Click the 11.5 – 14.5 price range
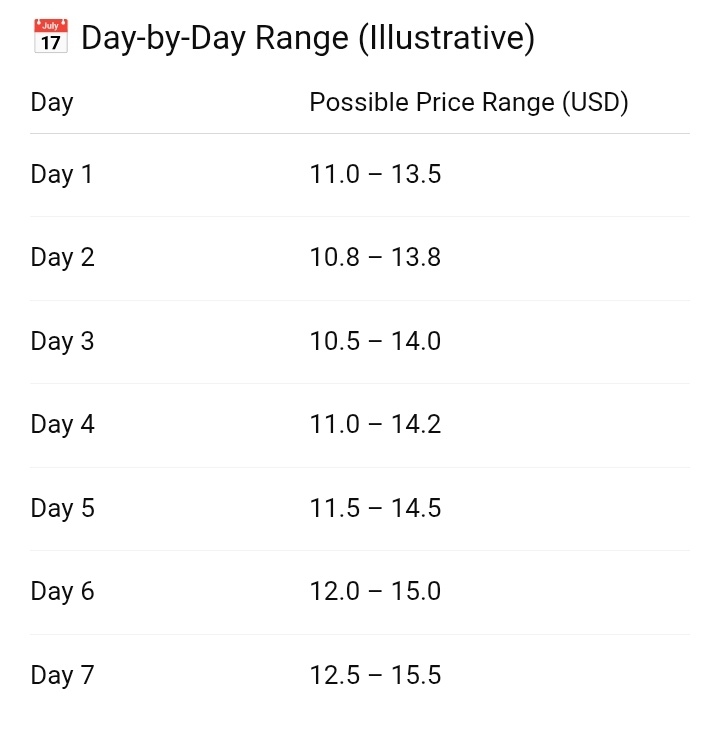 coord(375,508)
